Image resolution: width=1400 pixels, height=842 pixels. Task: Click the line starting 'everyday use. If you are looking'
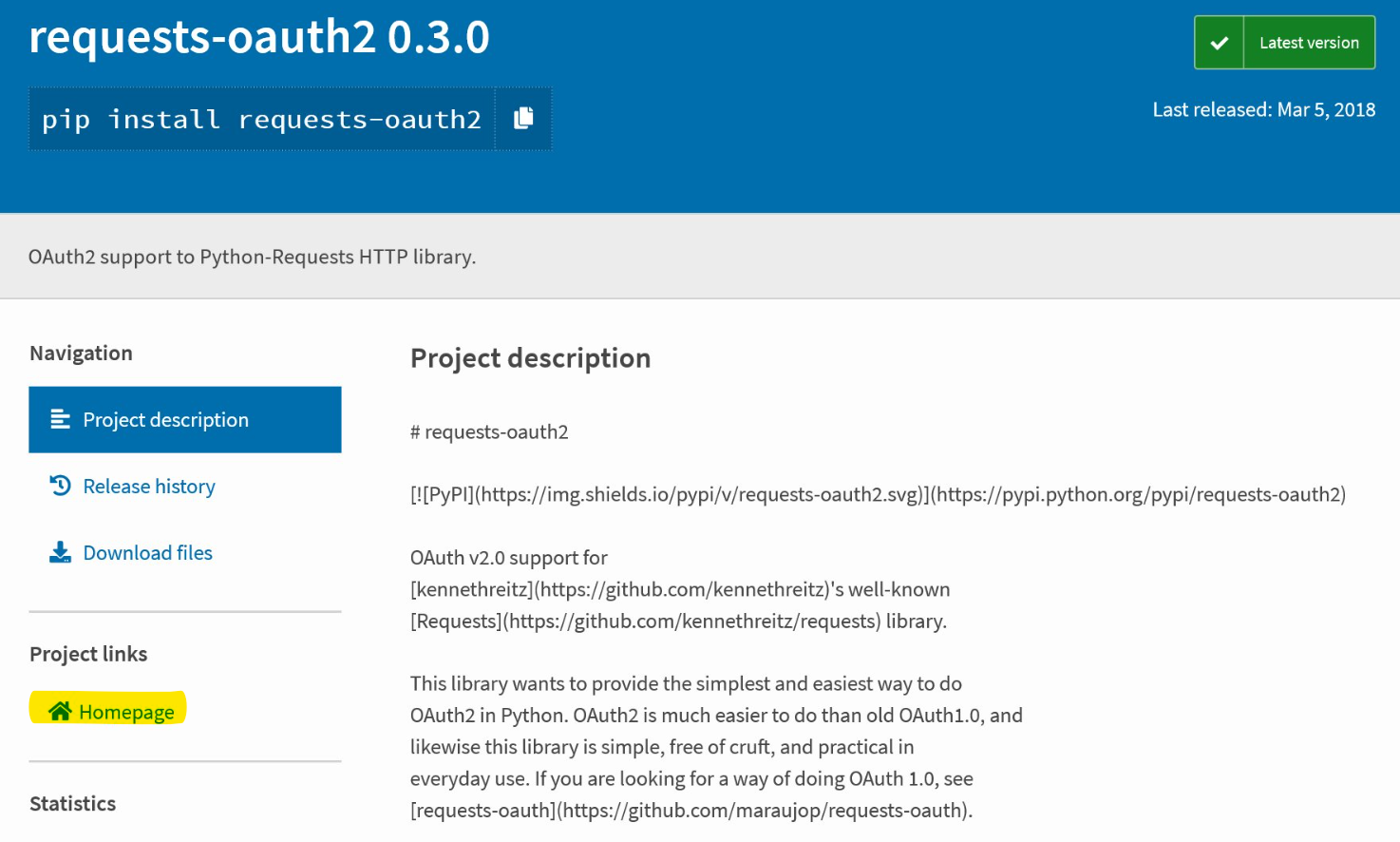[x=691, y=779]
